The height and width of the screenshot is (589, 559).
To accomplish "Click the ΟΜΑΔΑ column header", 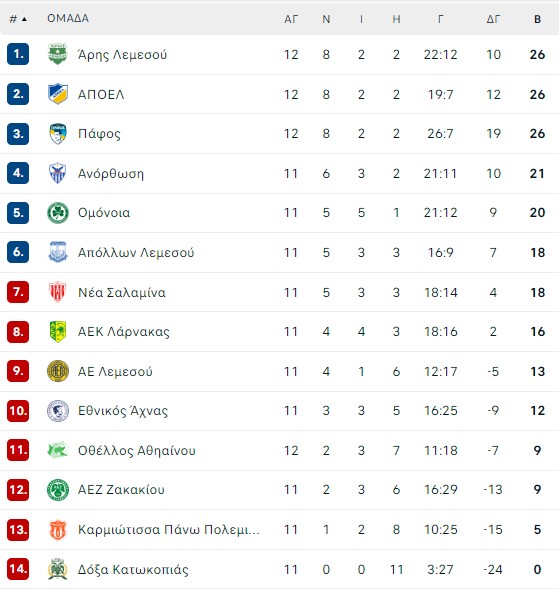I will pos(68,18).
